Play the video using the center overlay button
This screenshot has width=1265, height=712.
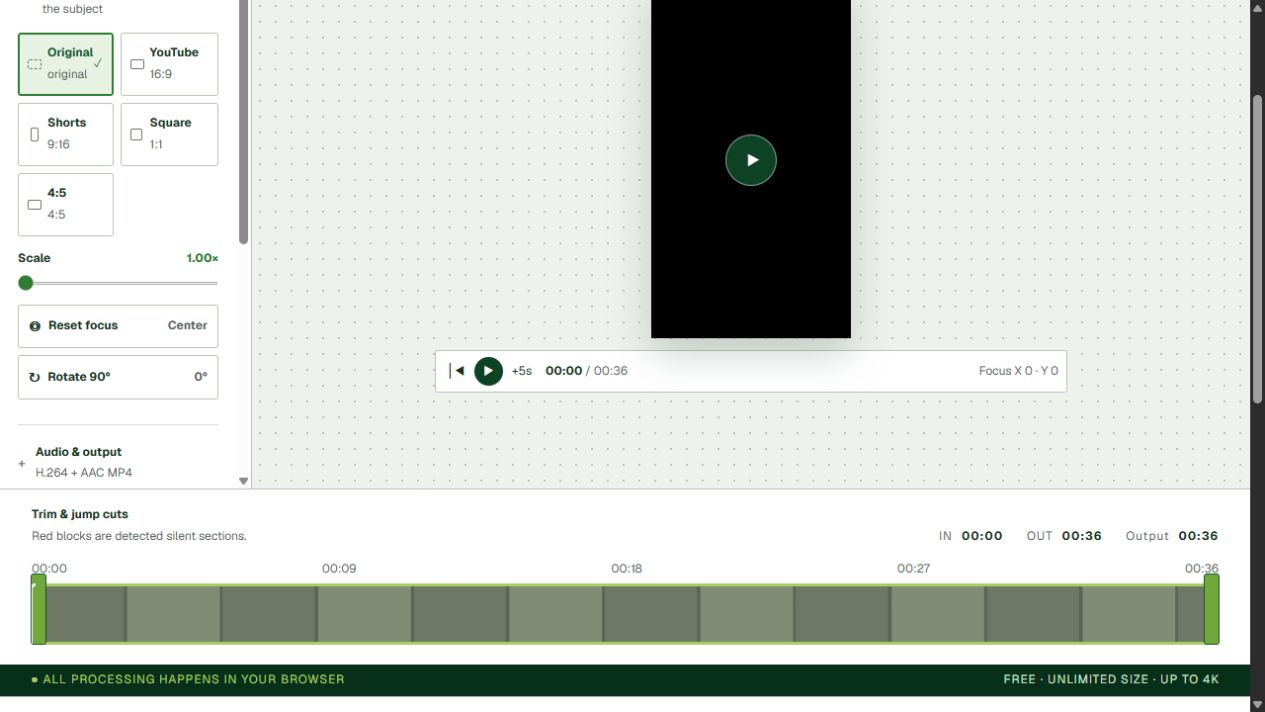click(751, 160)
